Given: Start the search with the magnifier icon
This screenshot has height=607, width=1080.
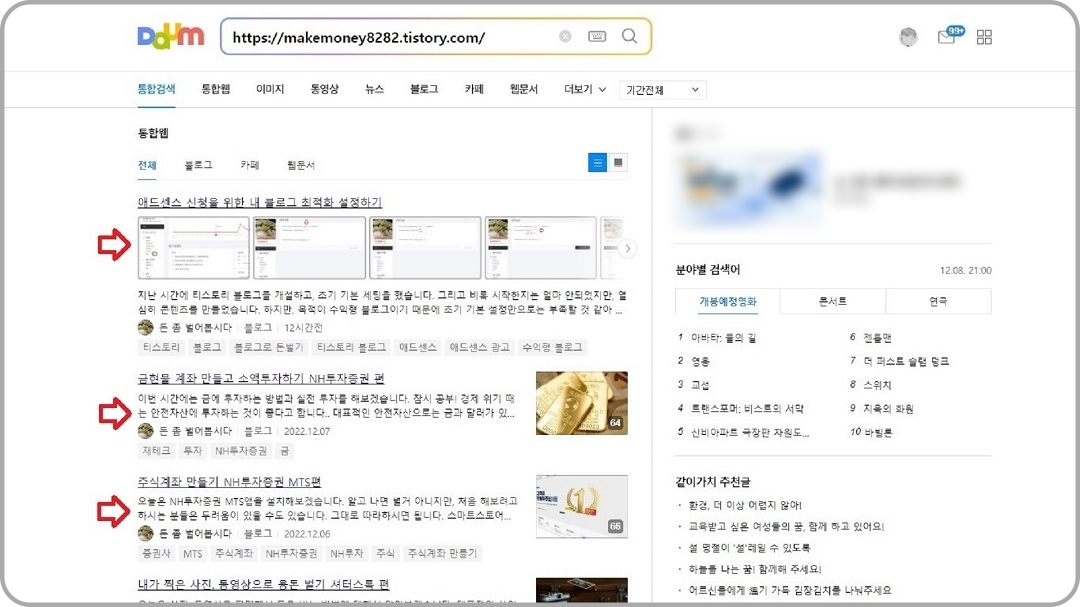Looking at the screenshot, I should tap(629, 36).
